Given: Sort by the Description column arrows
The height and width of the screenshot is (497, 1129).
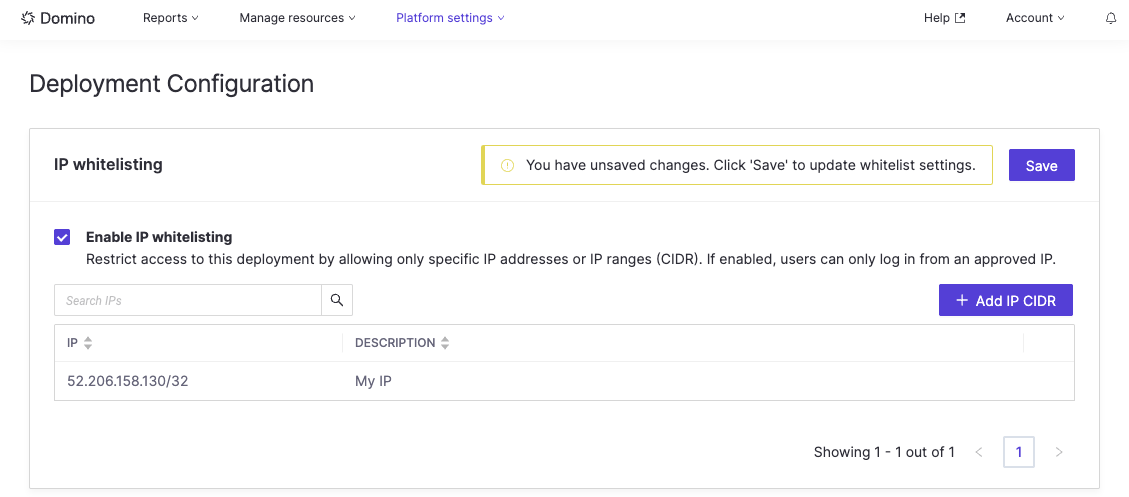Looking at the screenshot, I should click(x=445, y=343).
